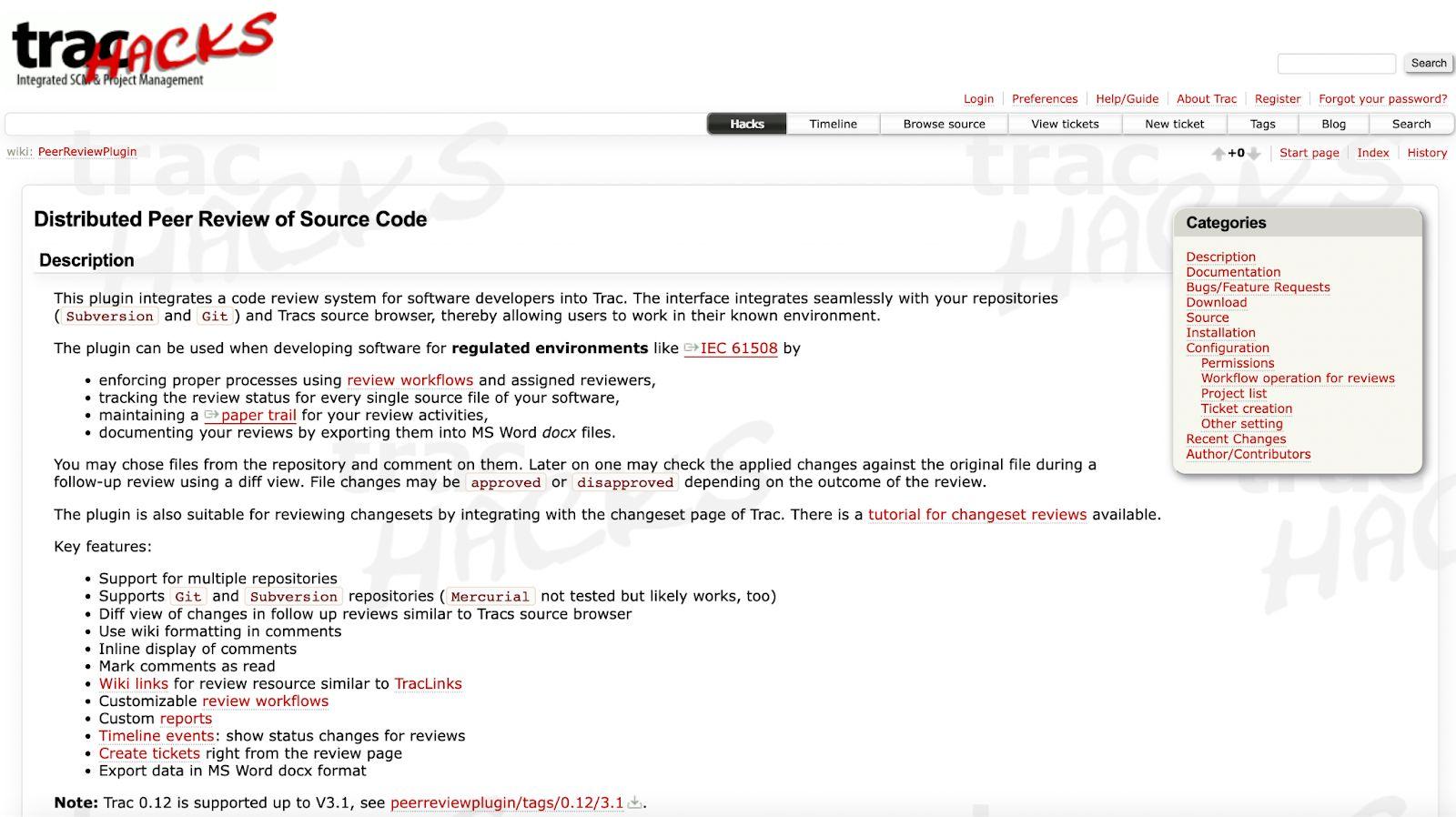Jump to Source in Categories
1456x817 pixels.
click(x=1207, y=318)
